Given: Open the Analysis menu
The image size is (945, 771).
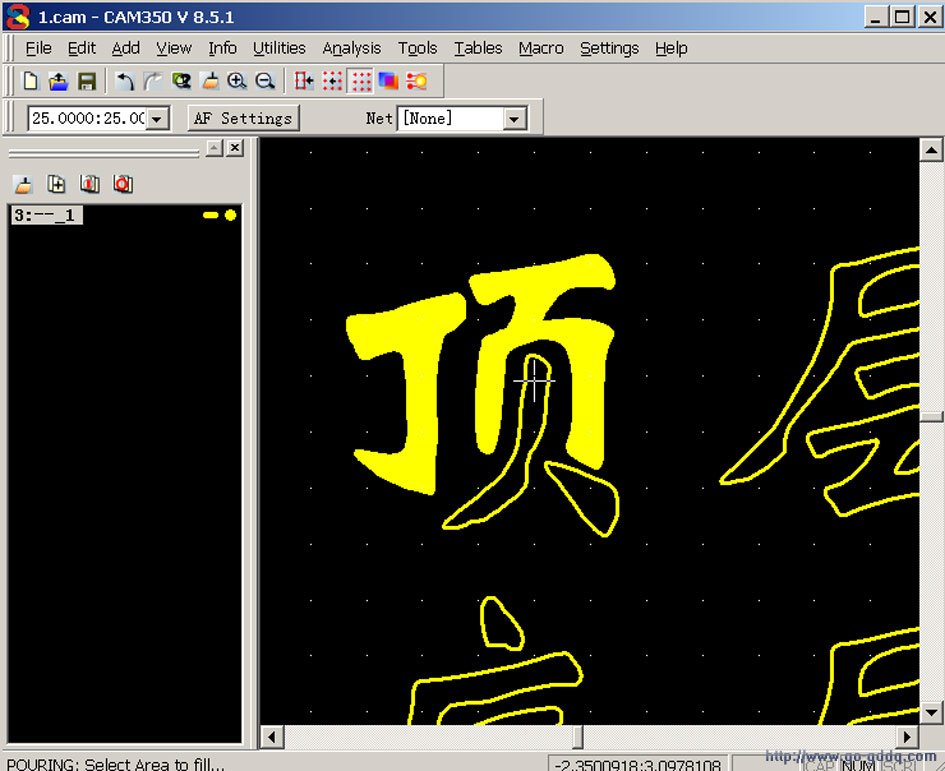Looking at the screenshot, I should (x=351, y=48).
